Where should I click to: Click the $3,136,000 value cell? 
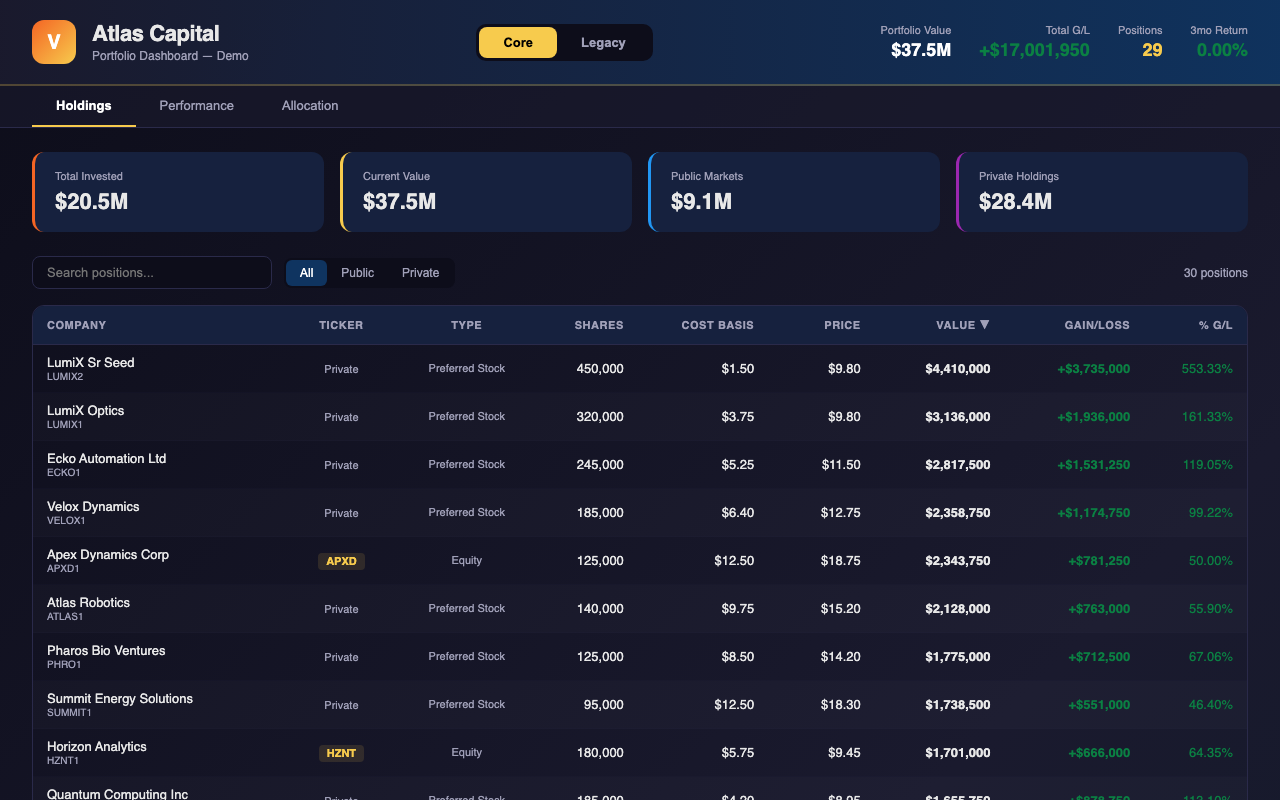(958, 417)
